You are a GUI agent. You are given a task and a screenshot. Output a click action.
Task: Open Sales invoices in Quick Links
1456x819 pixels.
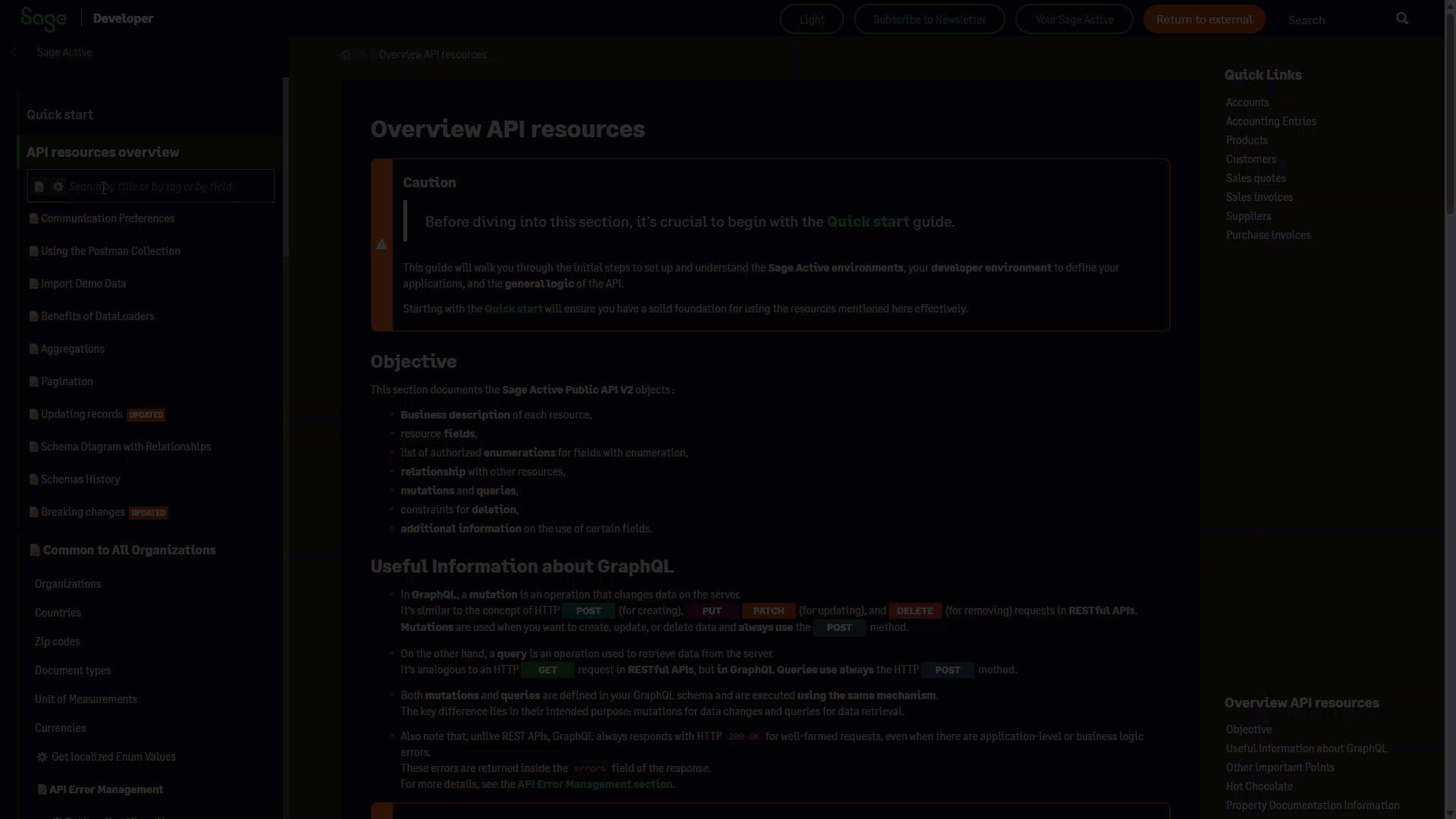point(1259,197)
